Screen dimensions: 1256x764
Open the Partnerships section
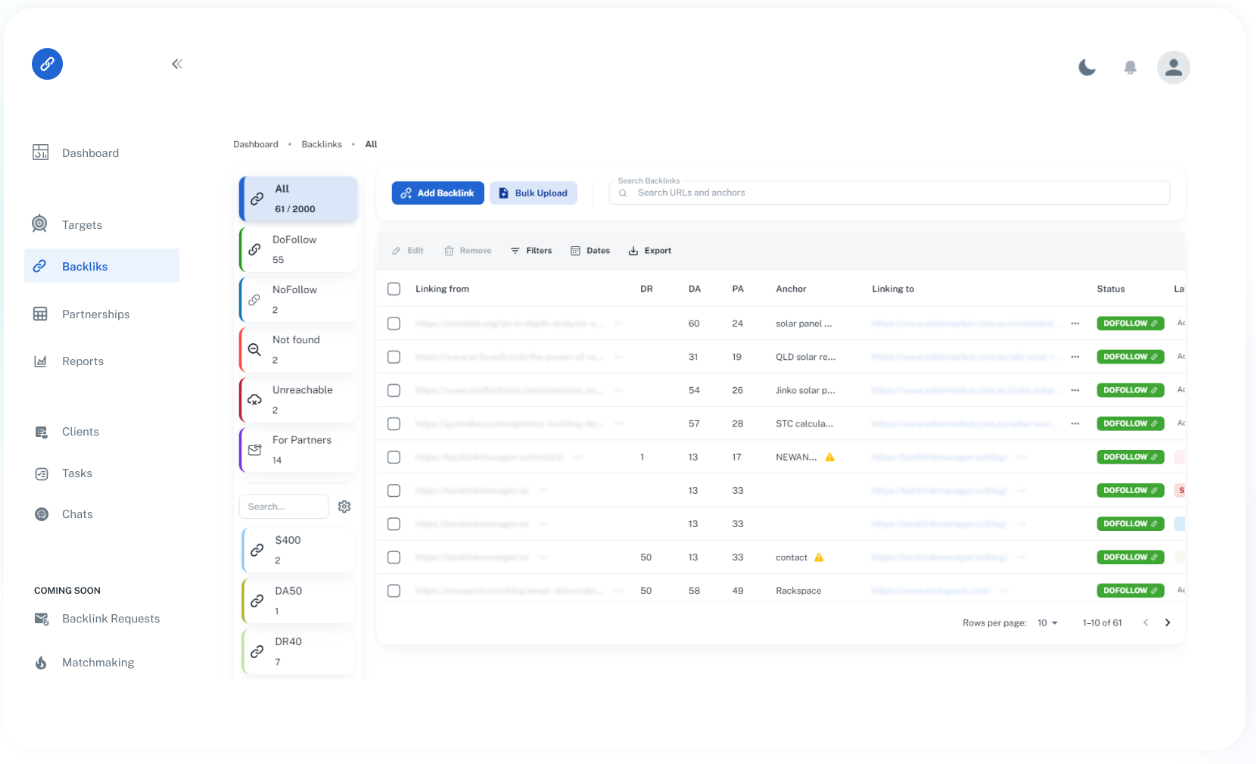click(96, 313)
